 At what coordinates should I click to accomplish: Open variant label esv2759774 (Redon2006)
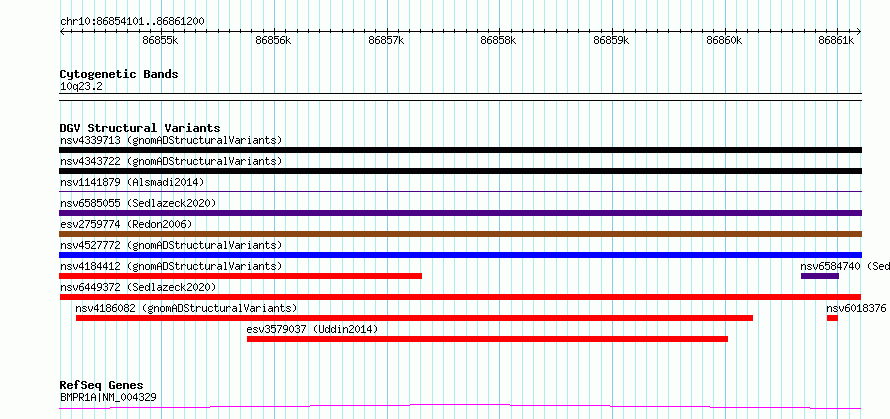[126, 224]
